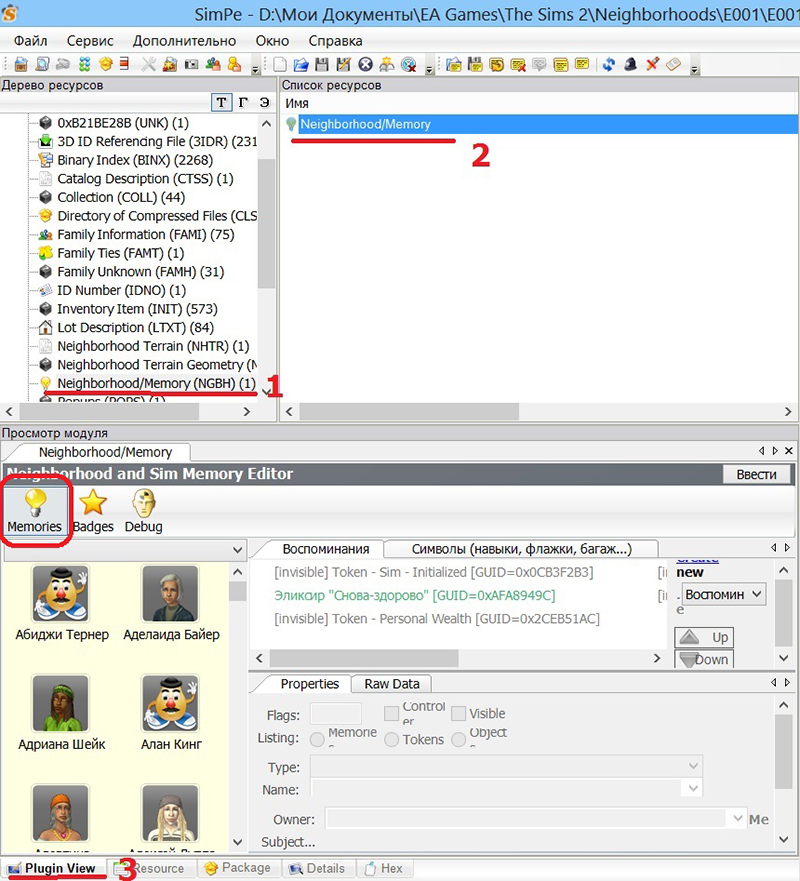Click the Save As floppy-with-pencil icon

coord(343,65)
